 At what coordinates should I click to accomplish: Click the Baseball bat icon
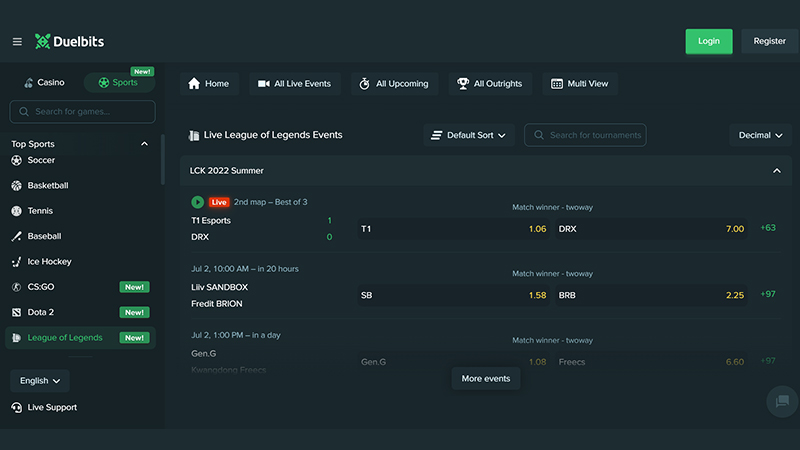click(x=16, y=236)
